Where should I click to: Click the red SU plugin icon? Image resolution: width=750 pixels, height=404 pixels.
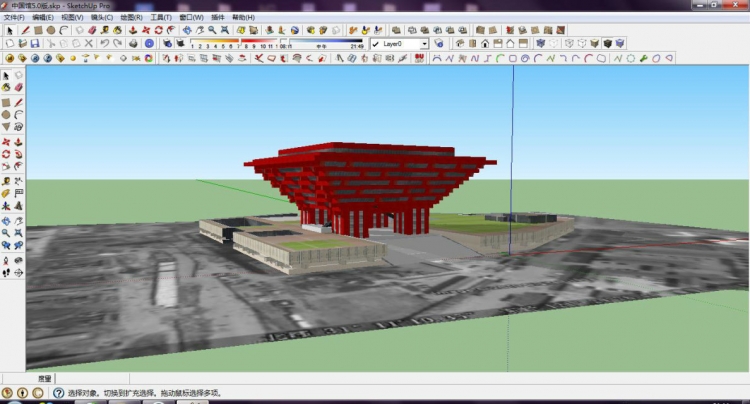click(x=419, y=58)
